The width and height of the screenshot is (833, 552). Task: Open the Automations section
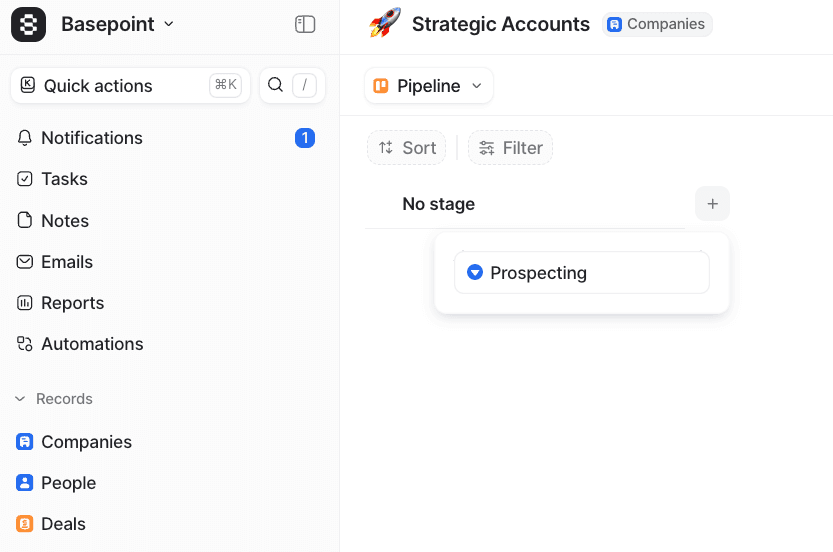point(92,344)
